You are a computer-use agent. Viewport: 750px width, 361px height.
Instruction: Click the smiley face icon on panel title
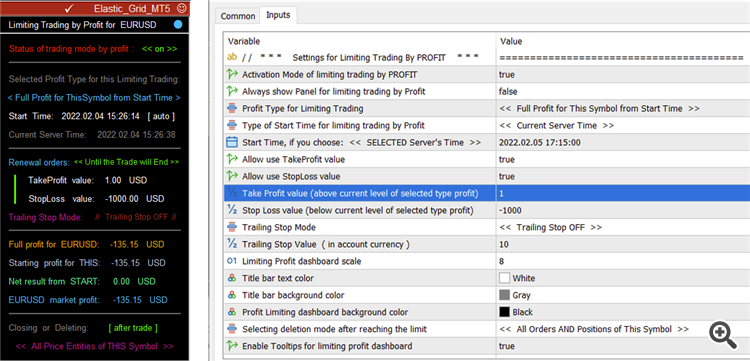pos(181,8)
